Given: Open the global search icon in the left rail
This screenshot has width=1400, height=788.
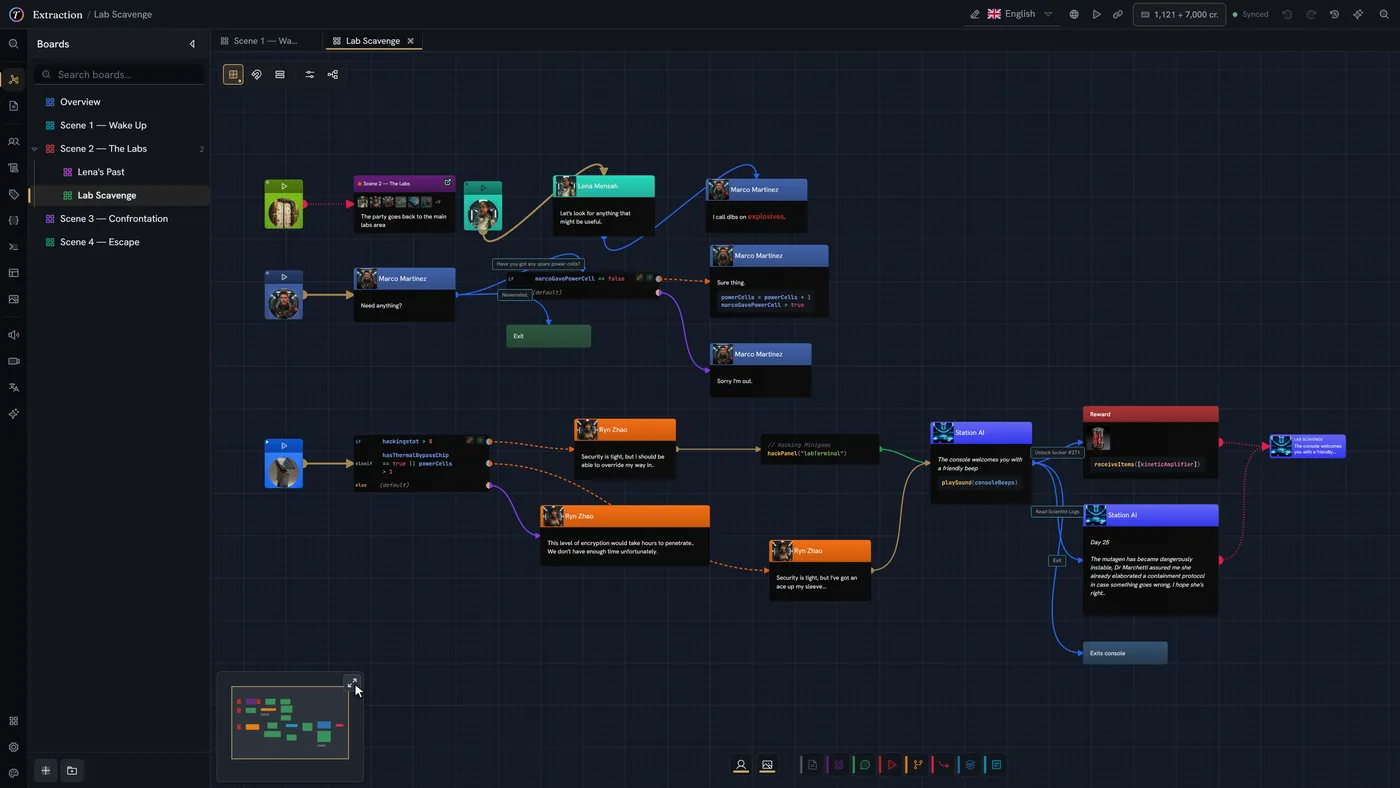Looking at the screenshot, I should click(x=13, y=44).
